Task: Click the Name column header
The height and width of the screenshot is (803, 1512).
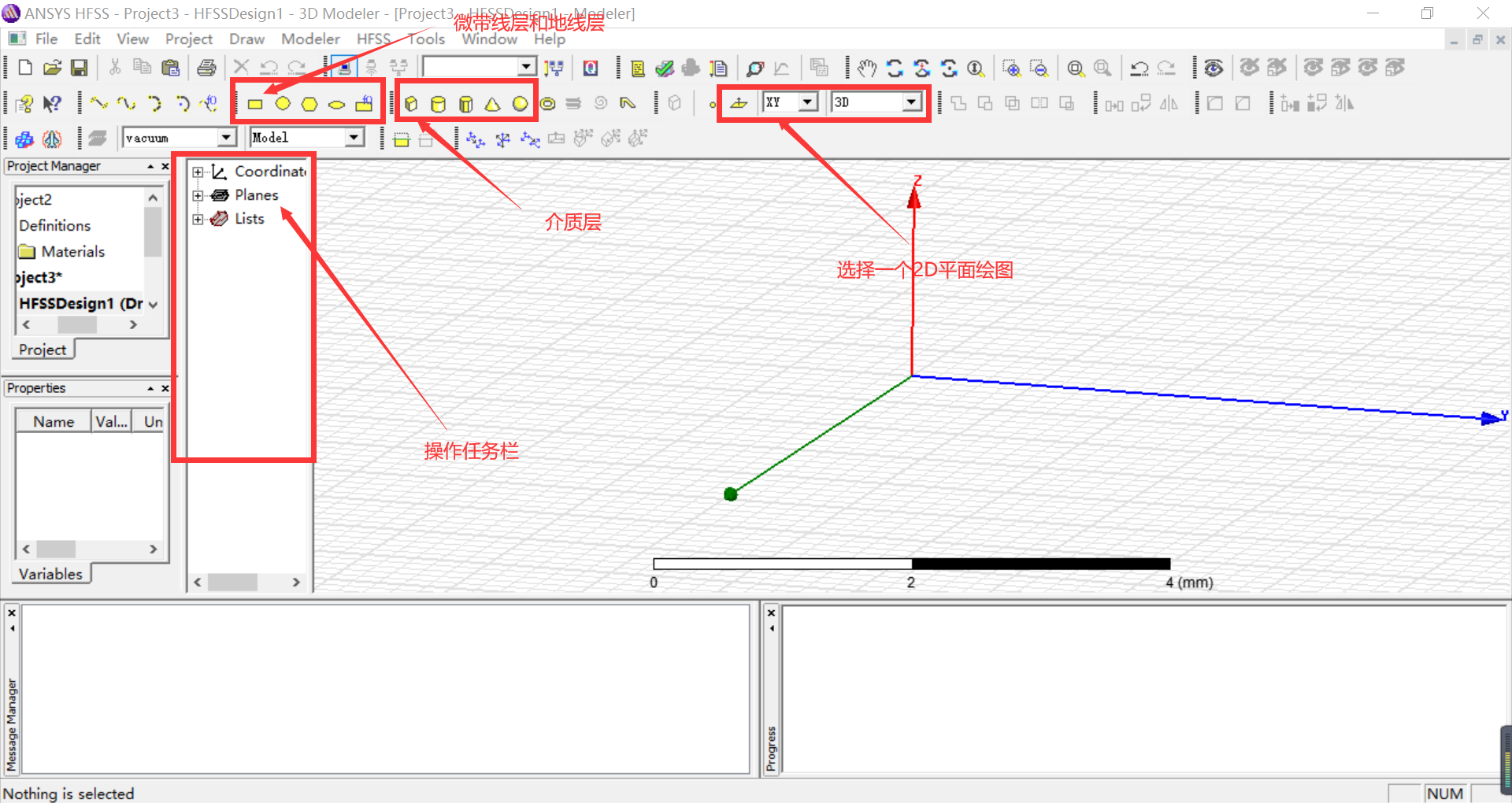Action: coord(54,421)
